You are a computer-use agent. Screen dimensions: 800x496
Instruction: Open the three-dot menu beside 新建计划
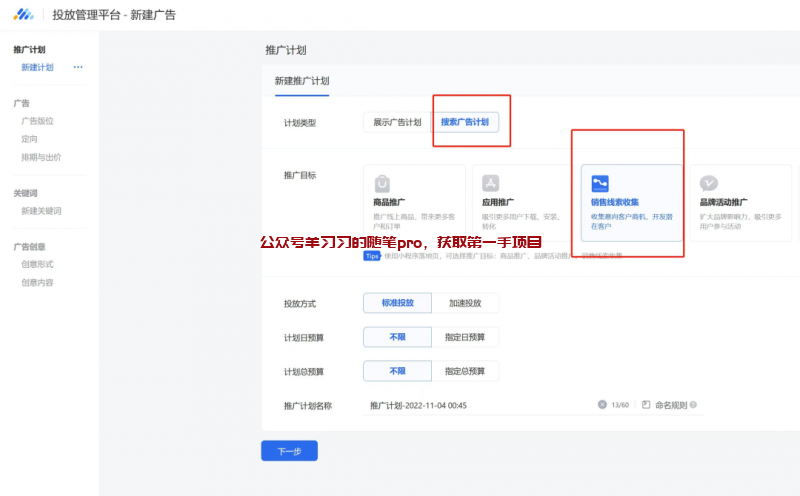point(78,68)
